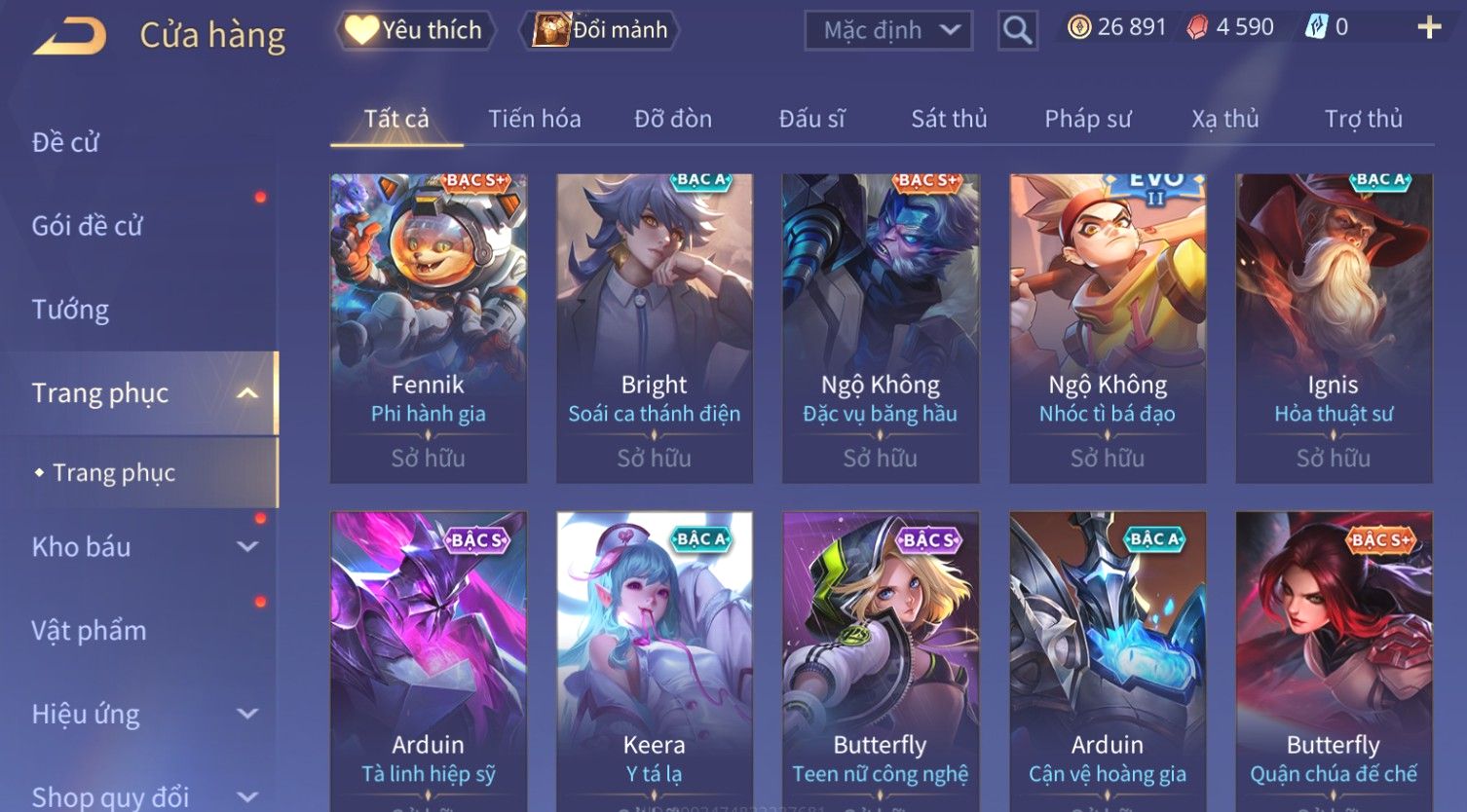Viewport: 1467px width, 812px height.
Task: Open the search magnifier icon
Action: click(x=1017, y=30)
